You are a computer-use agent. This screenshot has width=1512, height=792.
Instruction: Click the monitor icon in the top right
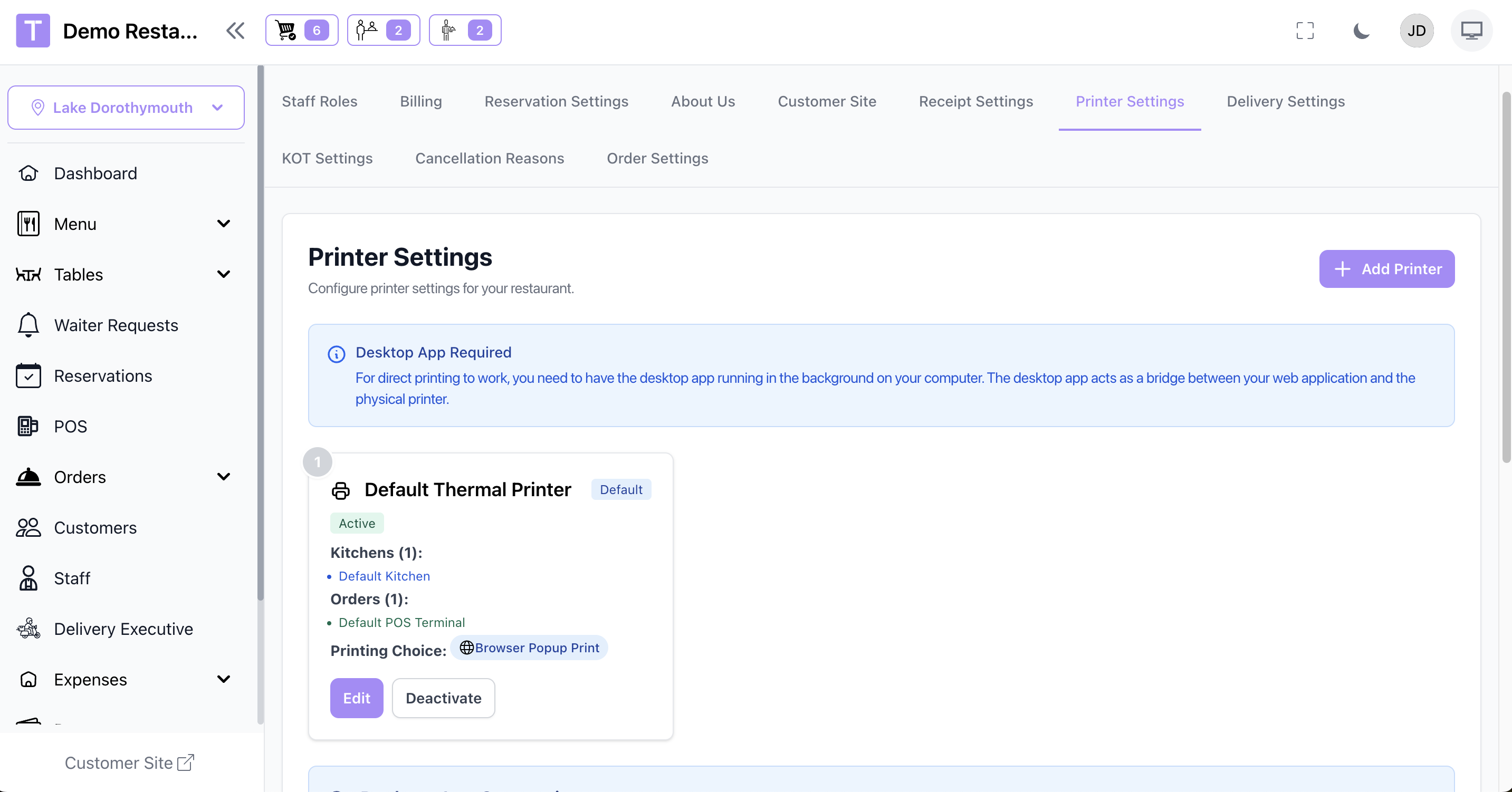[1471, 31]
